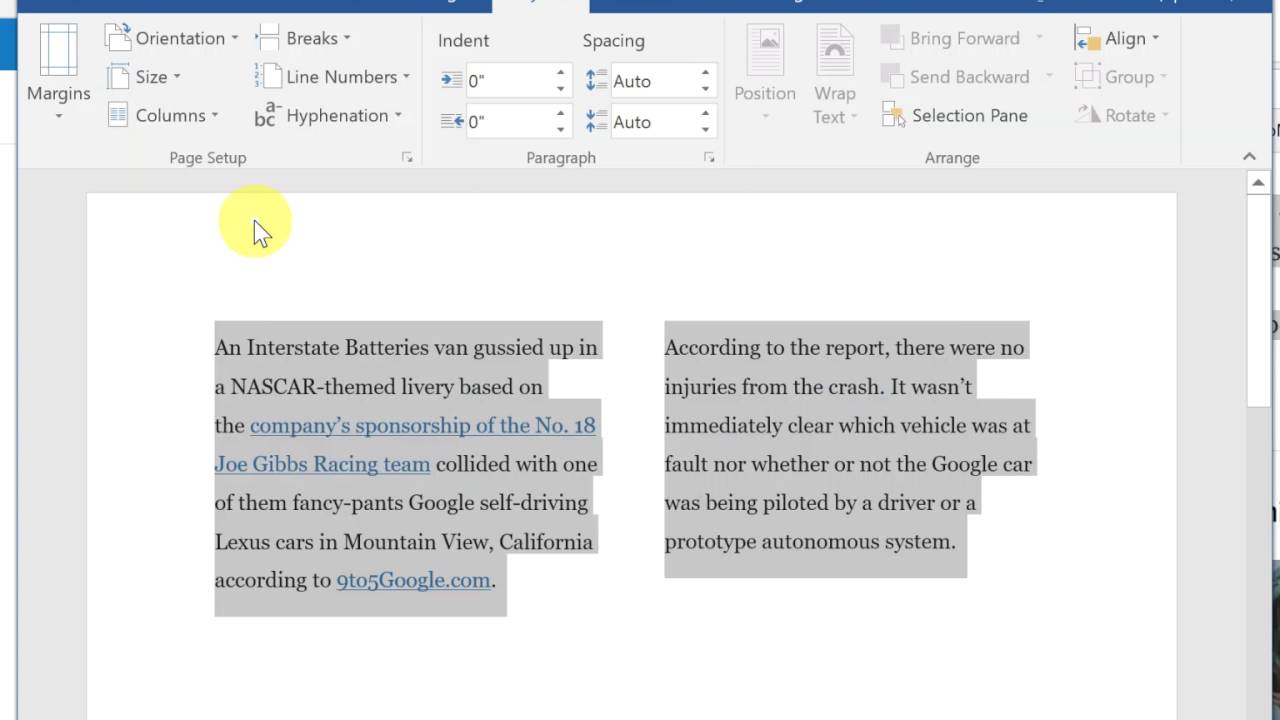Follow the company's sponsorship link

click(422, 425)
